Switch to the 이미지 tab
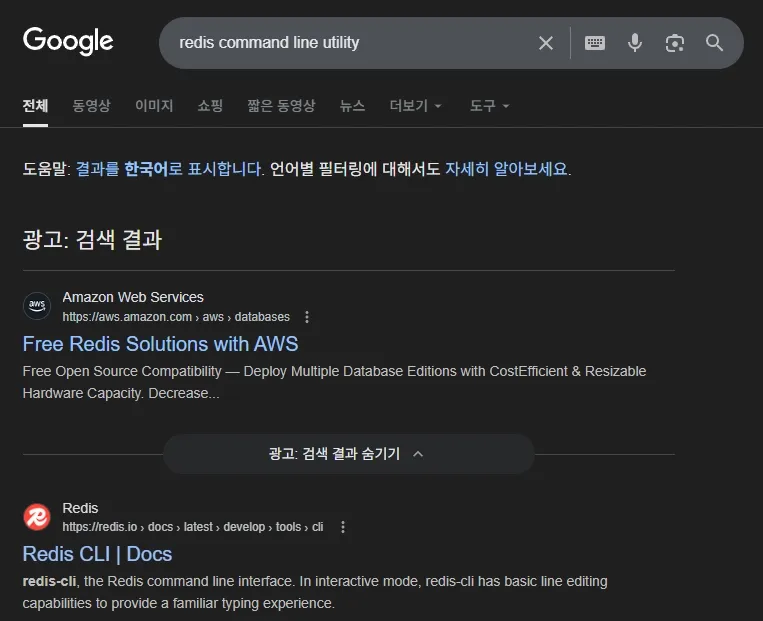The width and height of the screenshot is (763, 621). click(x=154, y=106)
